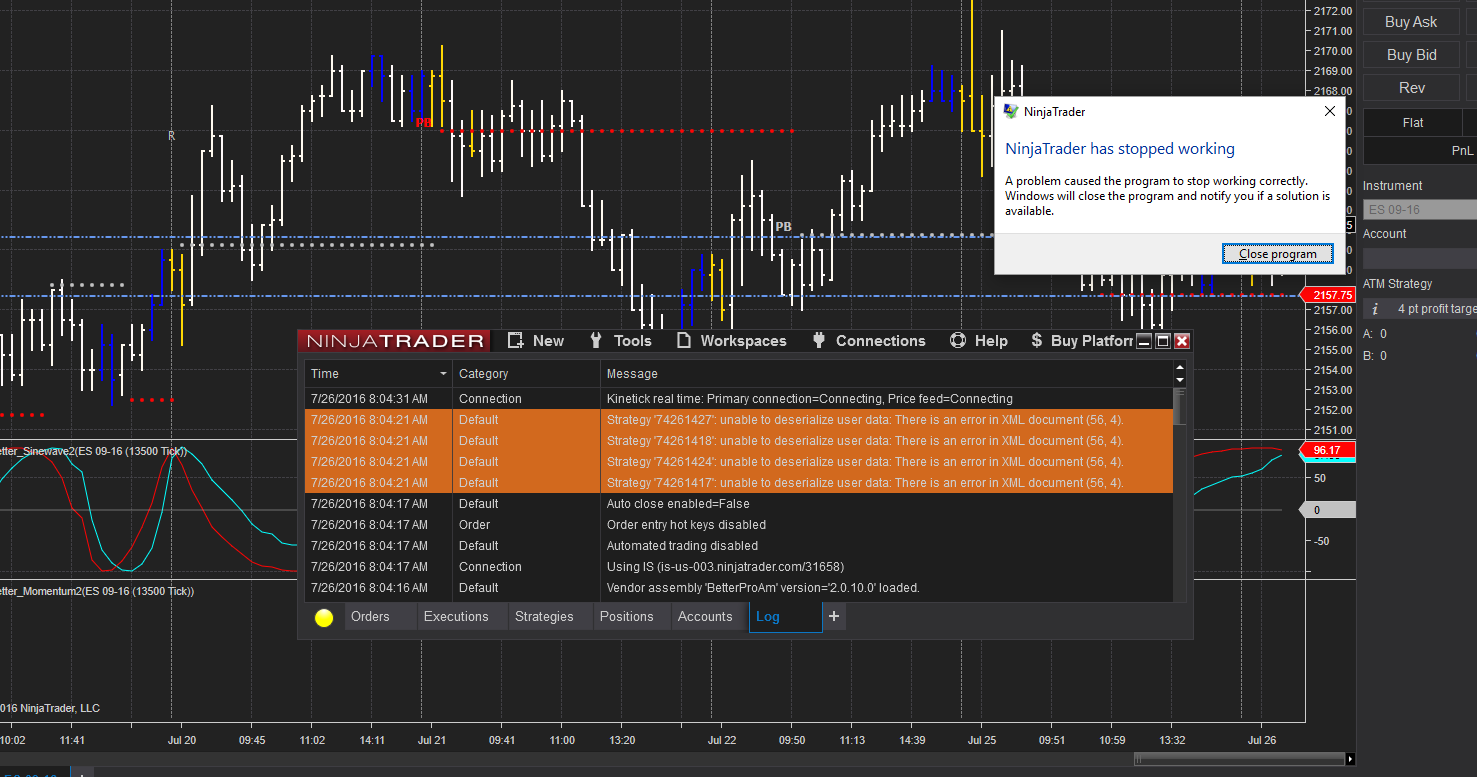Click the Connections plug icon
1477x777 pixels.
point(818,341)
